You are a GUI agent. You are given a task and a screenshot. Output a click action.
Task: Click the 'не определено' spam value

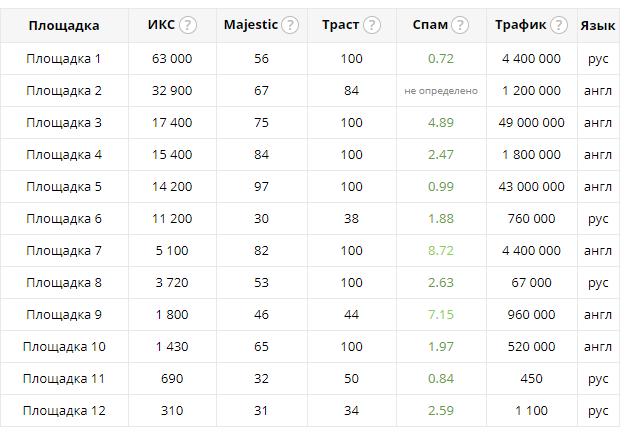pyautogui.click(x=441, y=91)
